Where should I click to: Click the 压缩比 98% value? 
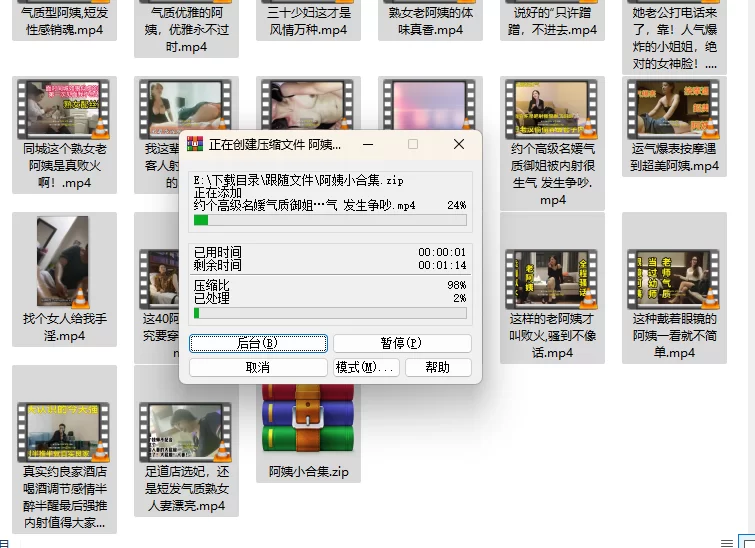click(x=456, y=285)
